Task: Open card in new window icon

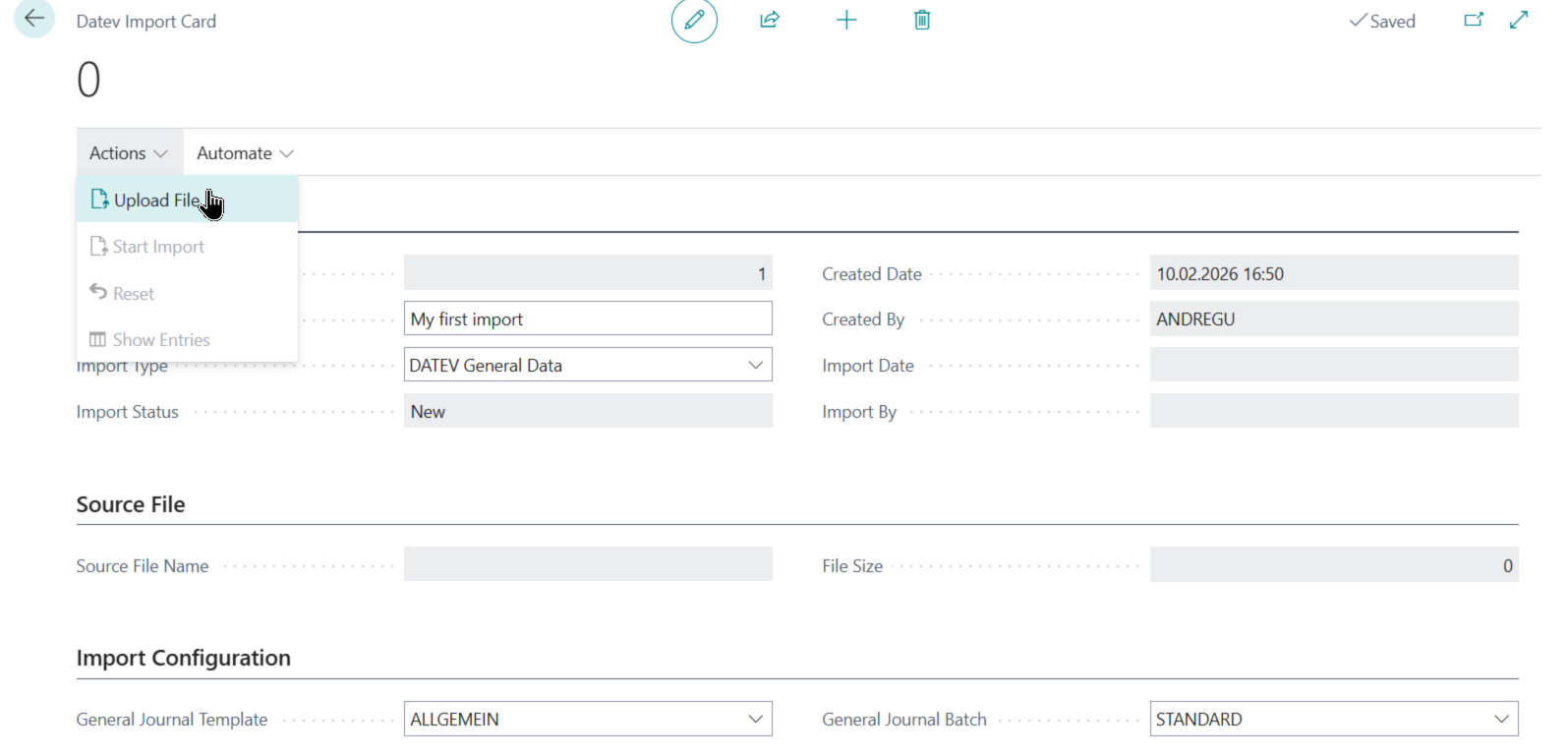Action: tap(1473, 21)
